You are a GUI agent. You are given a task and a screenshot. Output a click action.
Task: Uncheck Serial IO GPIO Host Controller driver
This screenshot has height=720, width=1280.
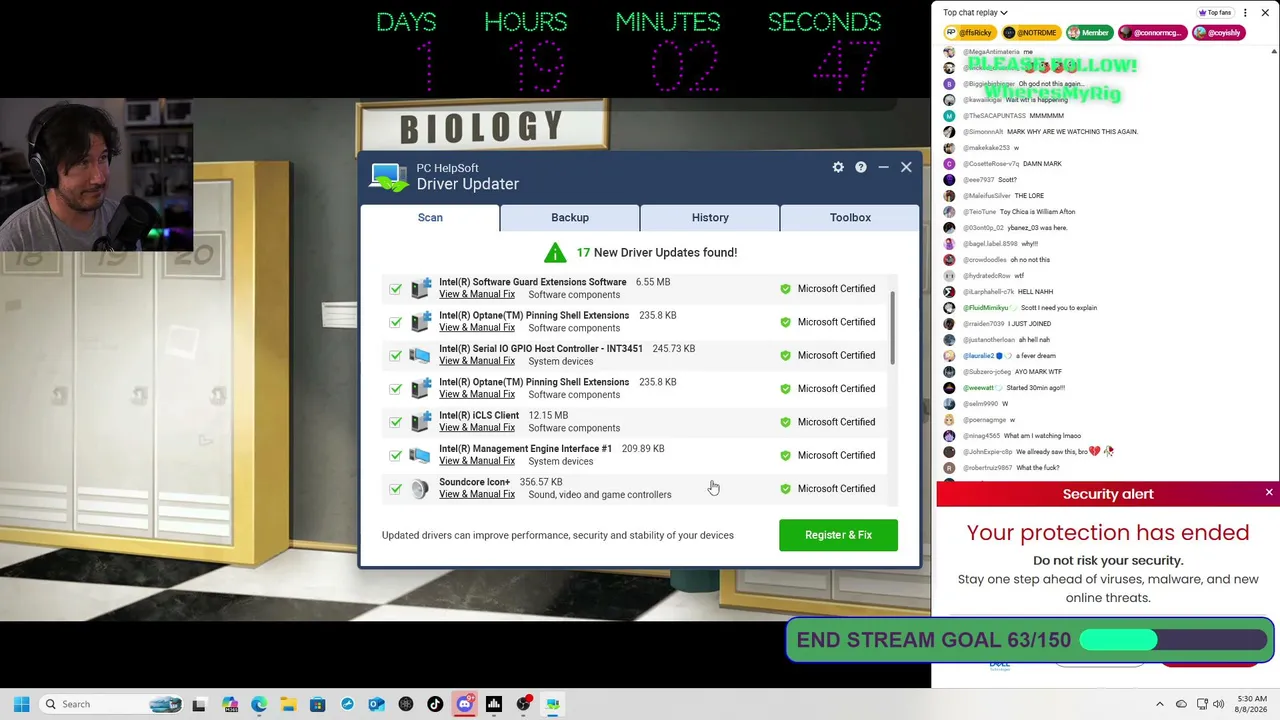pos(396,355)
